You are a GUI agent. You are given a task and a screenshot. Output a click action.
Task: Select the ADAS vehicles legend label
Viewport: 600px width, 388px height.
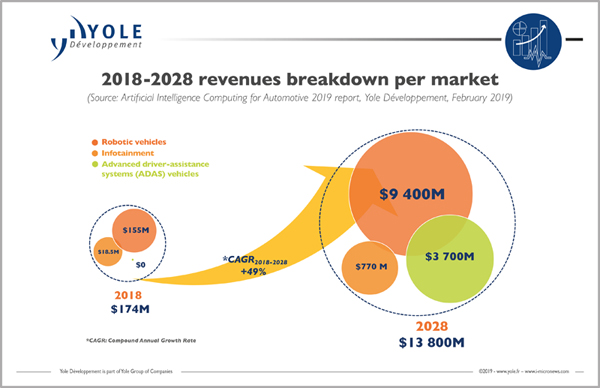point(155,169)
